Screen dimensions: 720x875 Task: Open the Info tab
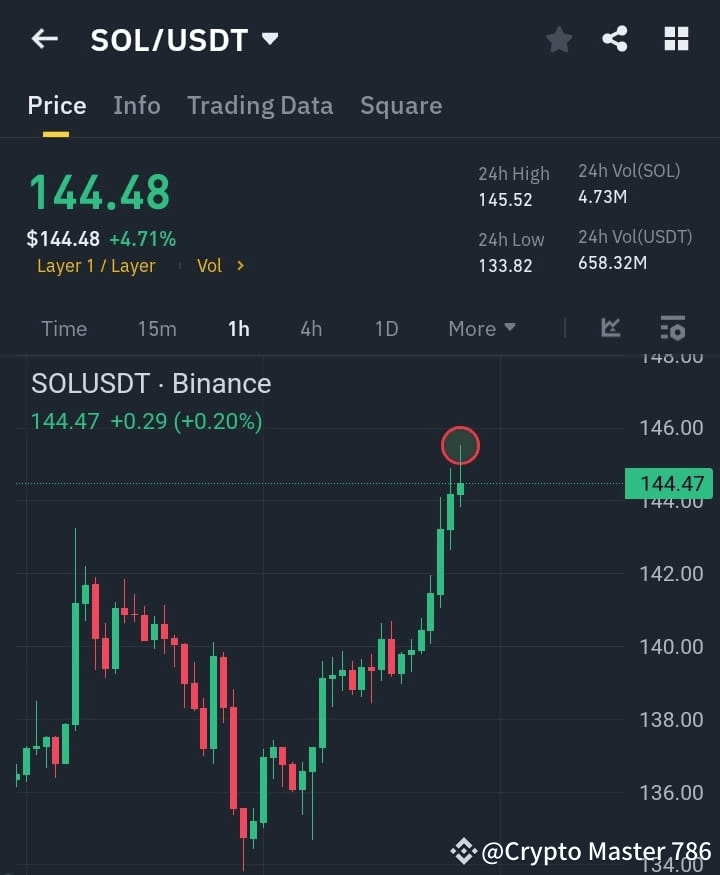[137, 105]
